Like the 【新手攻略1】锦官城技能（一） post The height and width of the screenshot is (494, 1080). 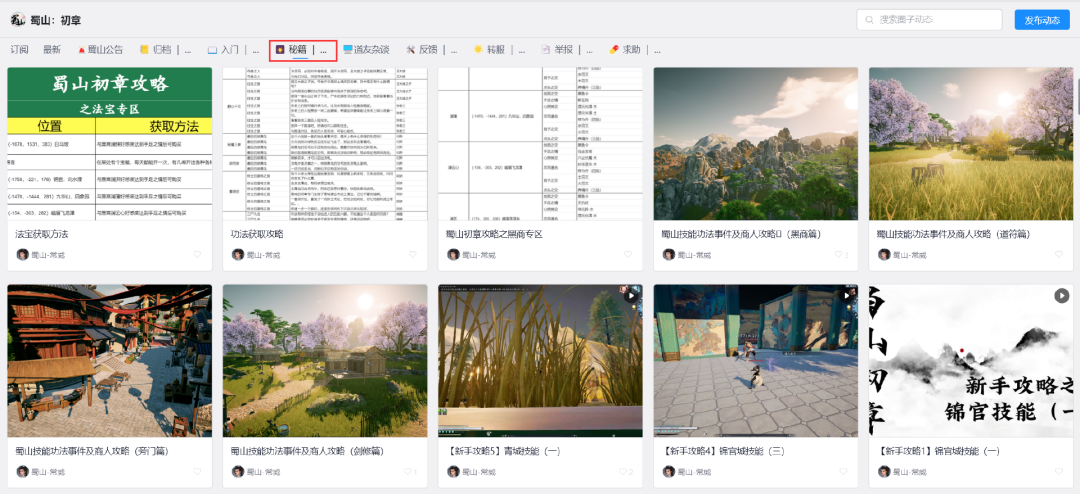1059,472
